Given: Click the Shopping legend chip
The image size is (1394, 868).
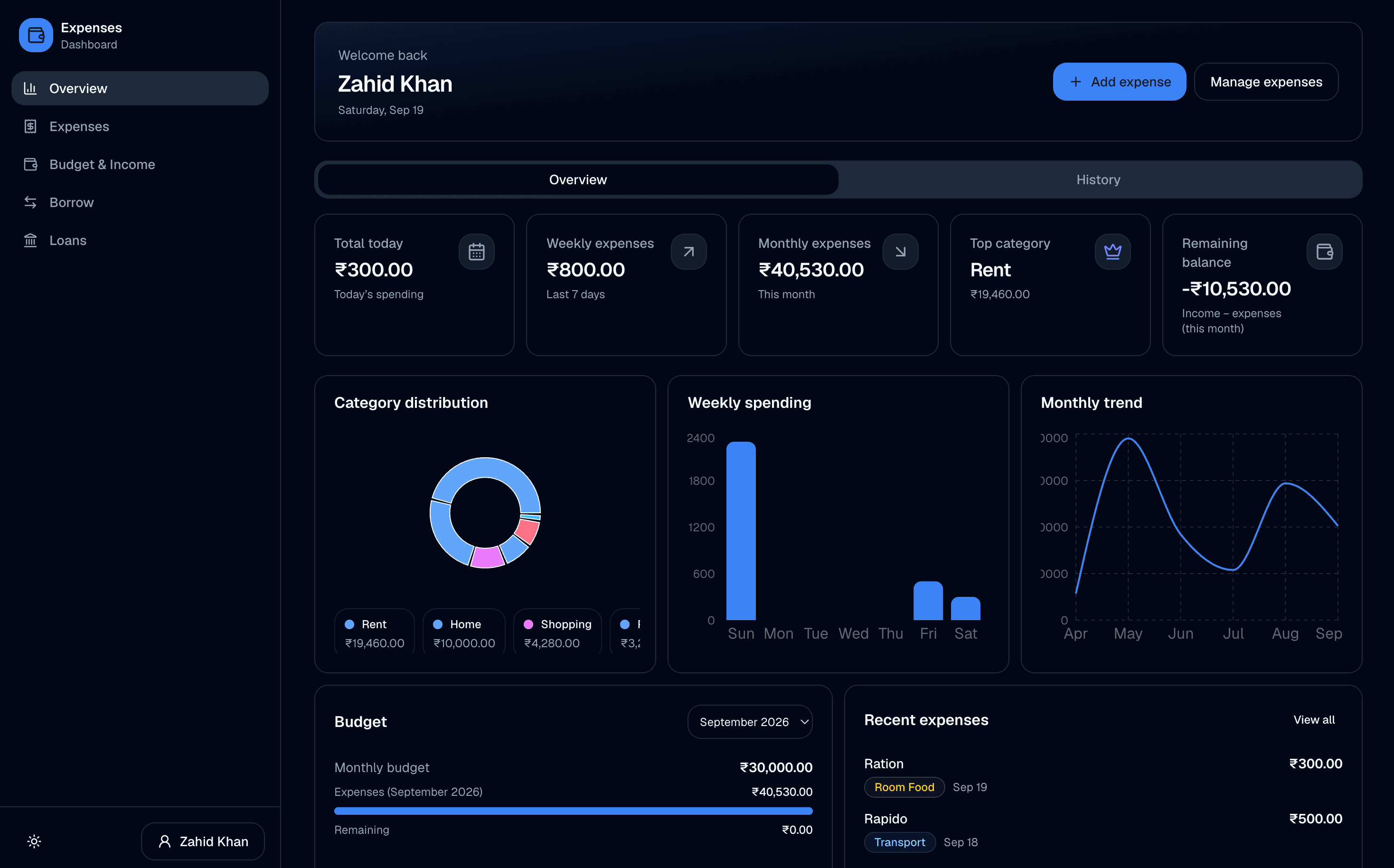Looking at the screenshot, I should pyautogui.click(x=557, y=632).
